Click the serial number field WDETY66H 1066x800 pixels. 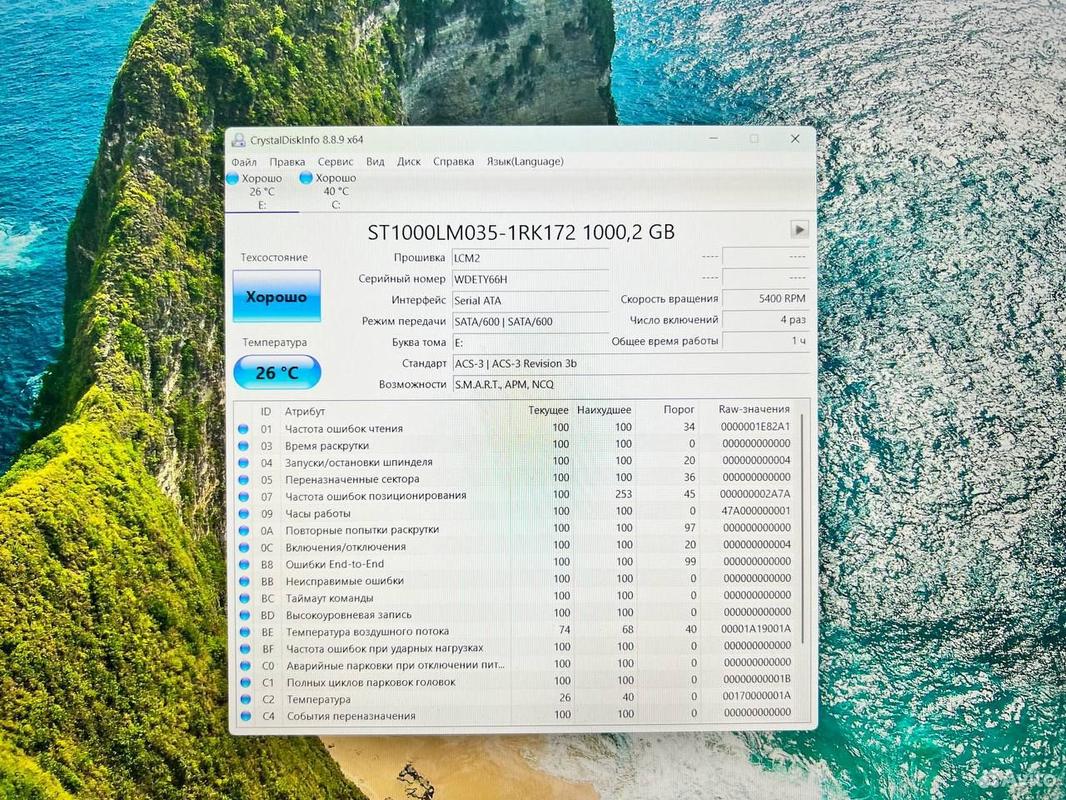click(528, 279)
